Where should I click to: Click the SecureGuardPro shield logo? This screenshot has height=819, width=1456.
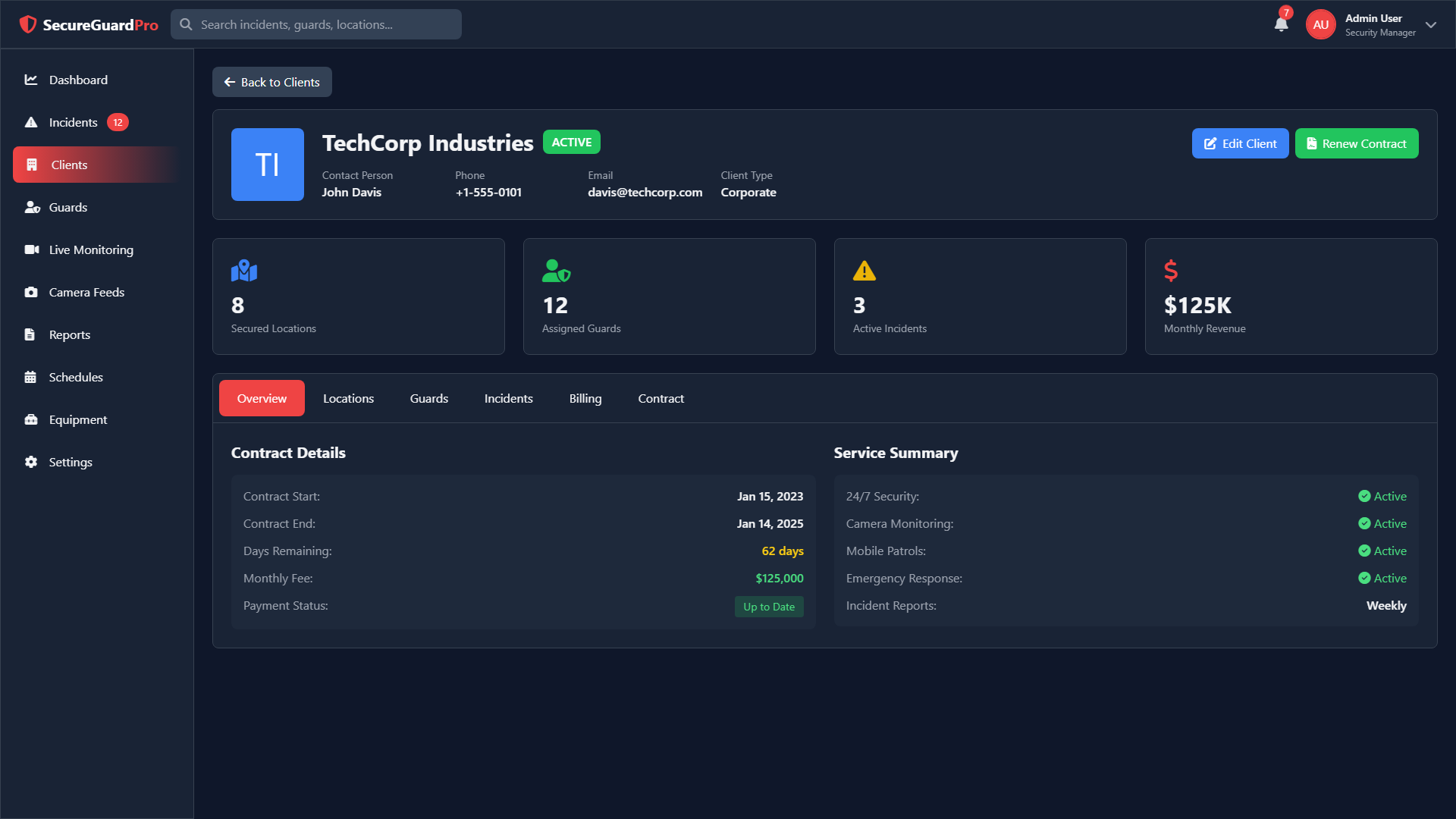(x=28, y=24)
